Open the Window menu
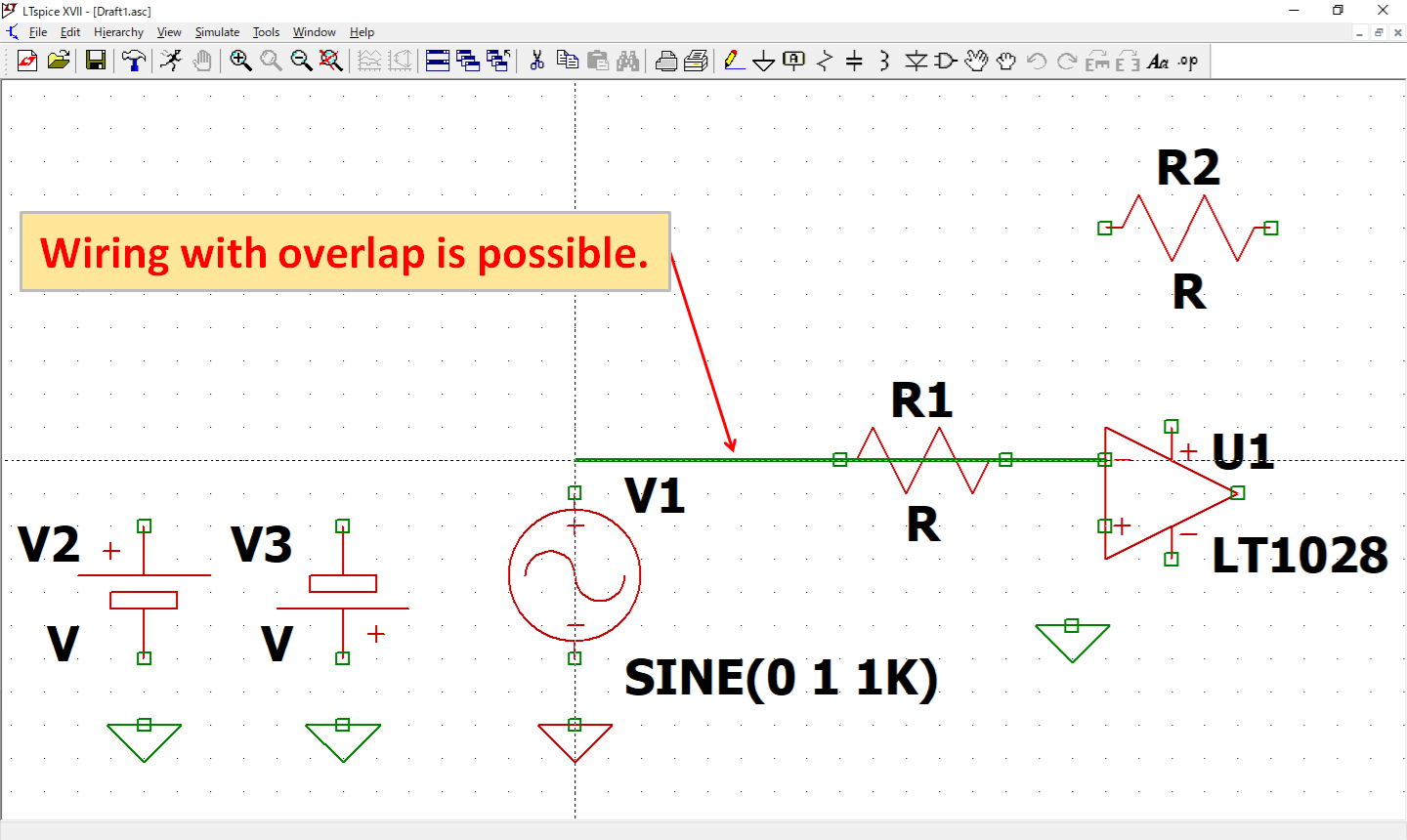This screenshot has height=840, width=1407. (314, 32)
